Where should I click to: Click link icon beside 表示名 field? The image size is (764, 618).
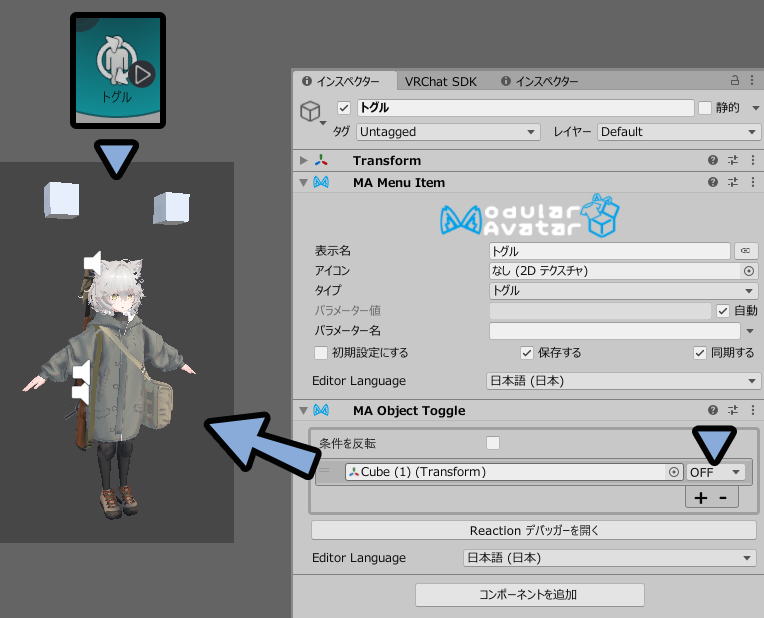pyautogui.click(x=745, y=251)
